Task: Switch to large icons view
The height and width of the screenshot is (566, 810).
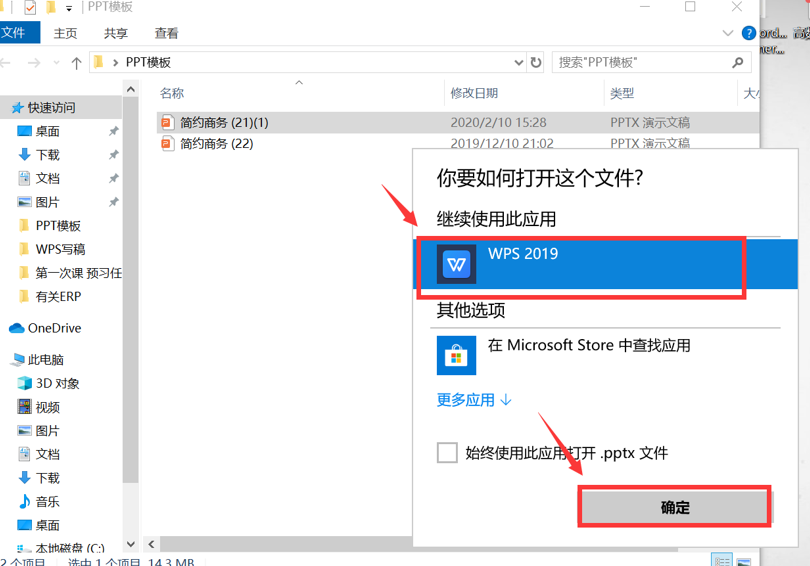Action: [x=743, y=561]
